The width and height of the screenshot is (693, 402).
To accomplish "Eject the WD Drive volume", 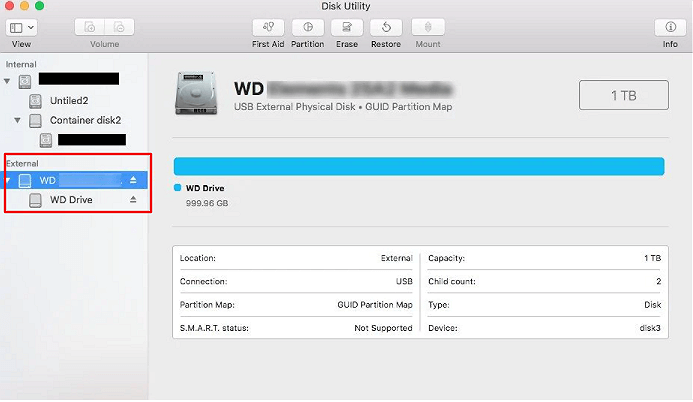I will [133, 200].
